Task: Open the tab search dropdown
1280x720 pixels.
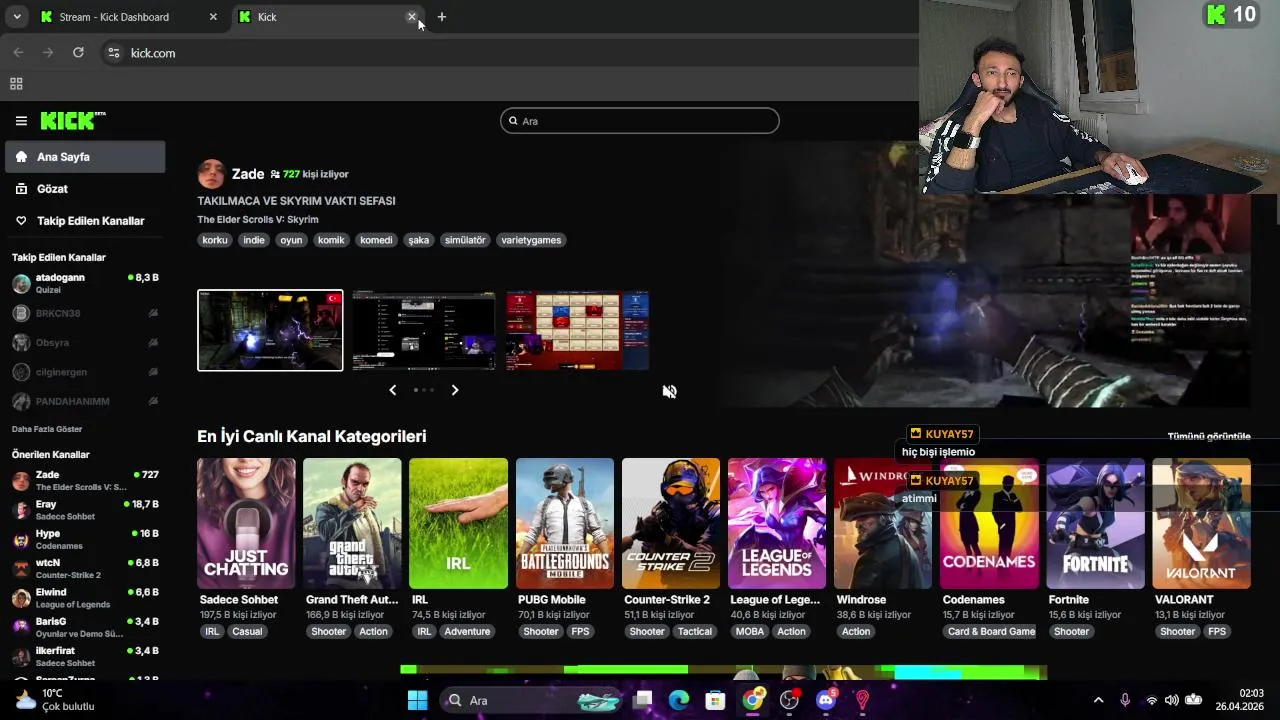Action: pos(17,17)
